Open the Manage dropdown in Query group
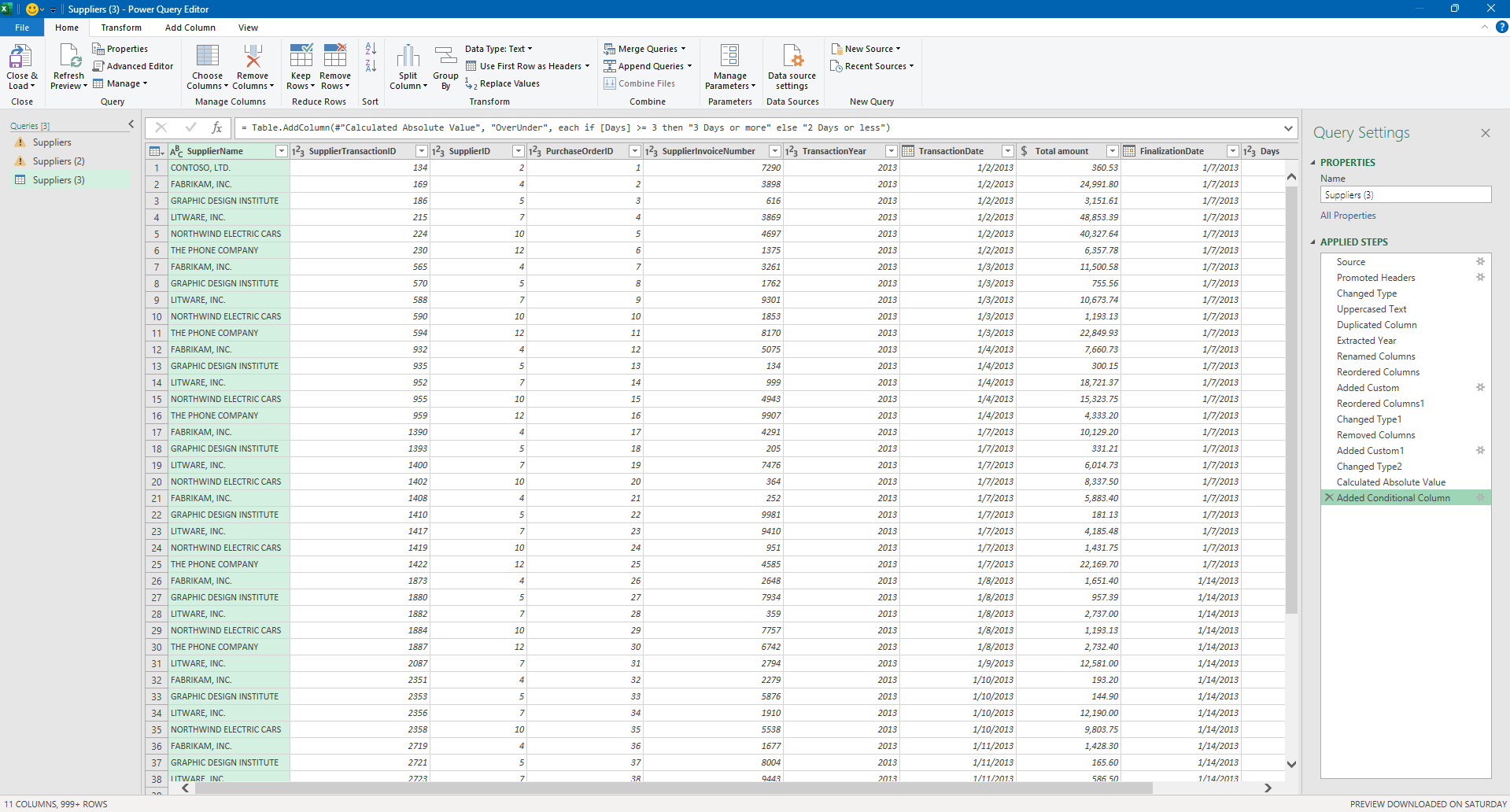The image size is (1510, 812). (x=120, y=83)
